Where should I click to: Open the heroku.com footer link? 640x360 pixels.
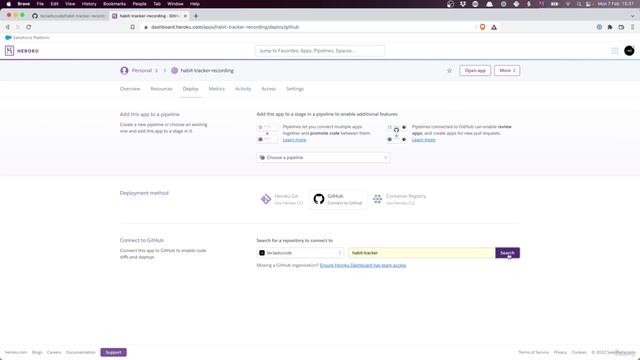tap(16, 352)
